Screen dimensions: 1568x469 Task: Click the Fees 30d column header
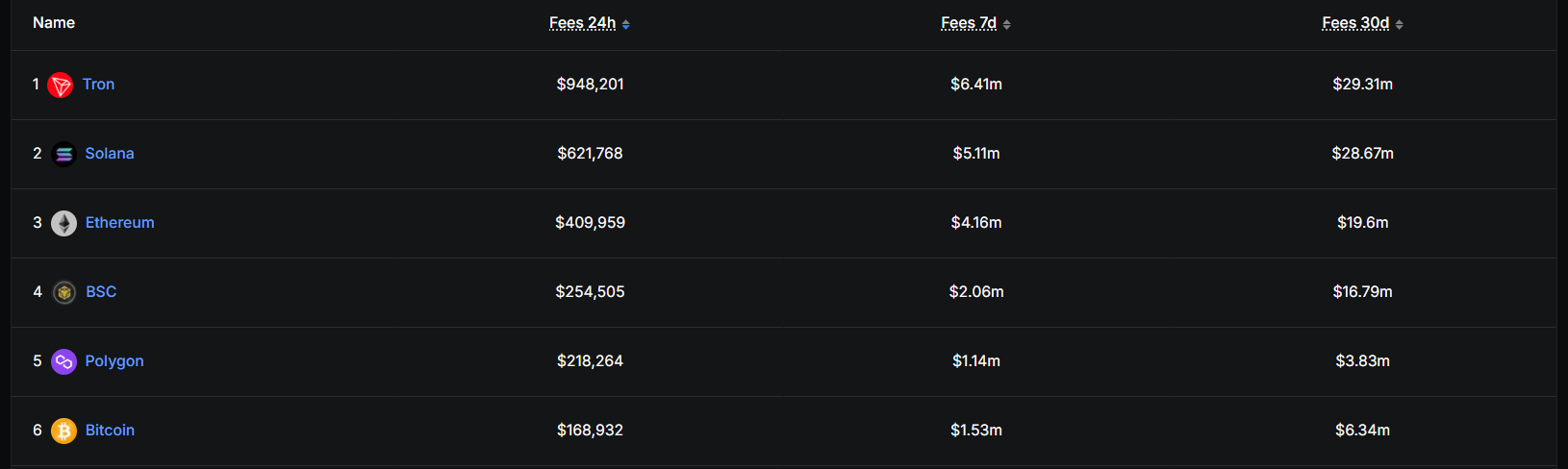pos(1355,23)
